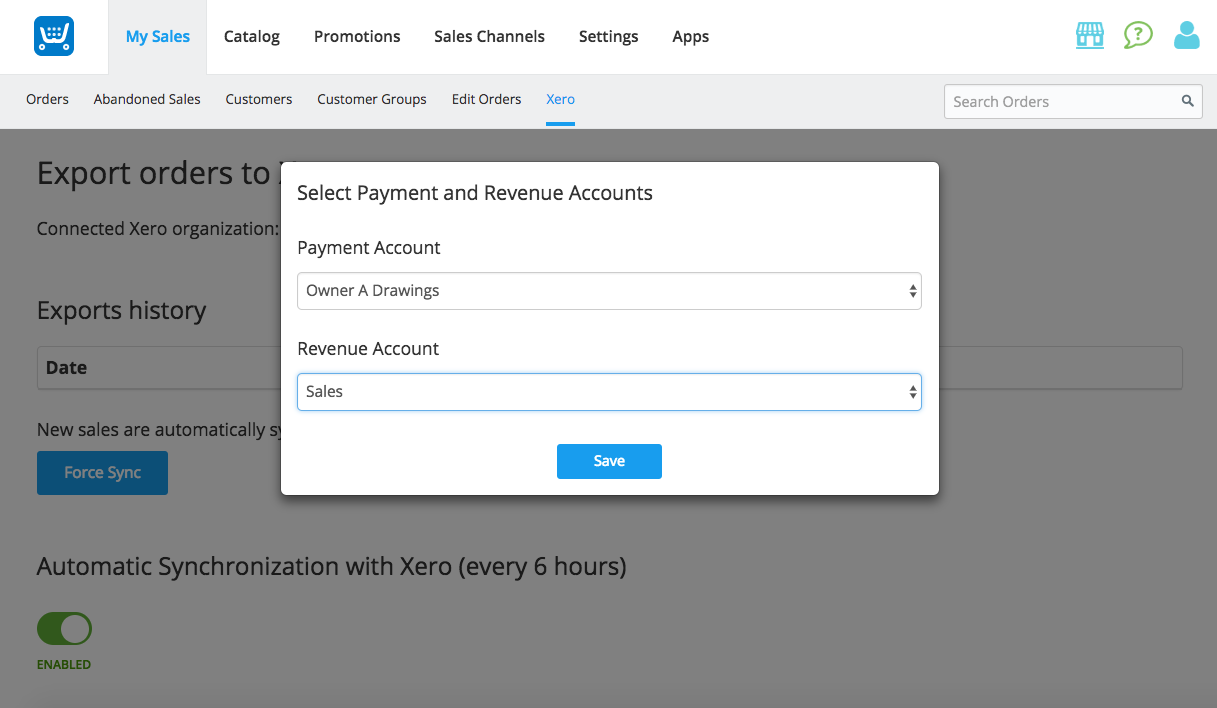The image size is (1217, 708).
Task: Click the Force Sync button
Action: (x=102, y=473)
